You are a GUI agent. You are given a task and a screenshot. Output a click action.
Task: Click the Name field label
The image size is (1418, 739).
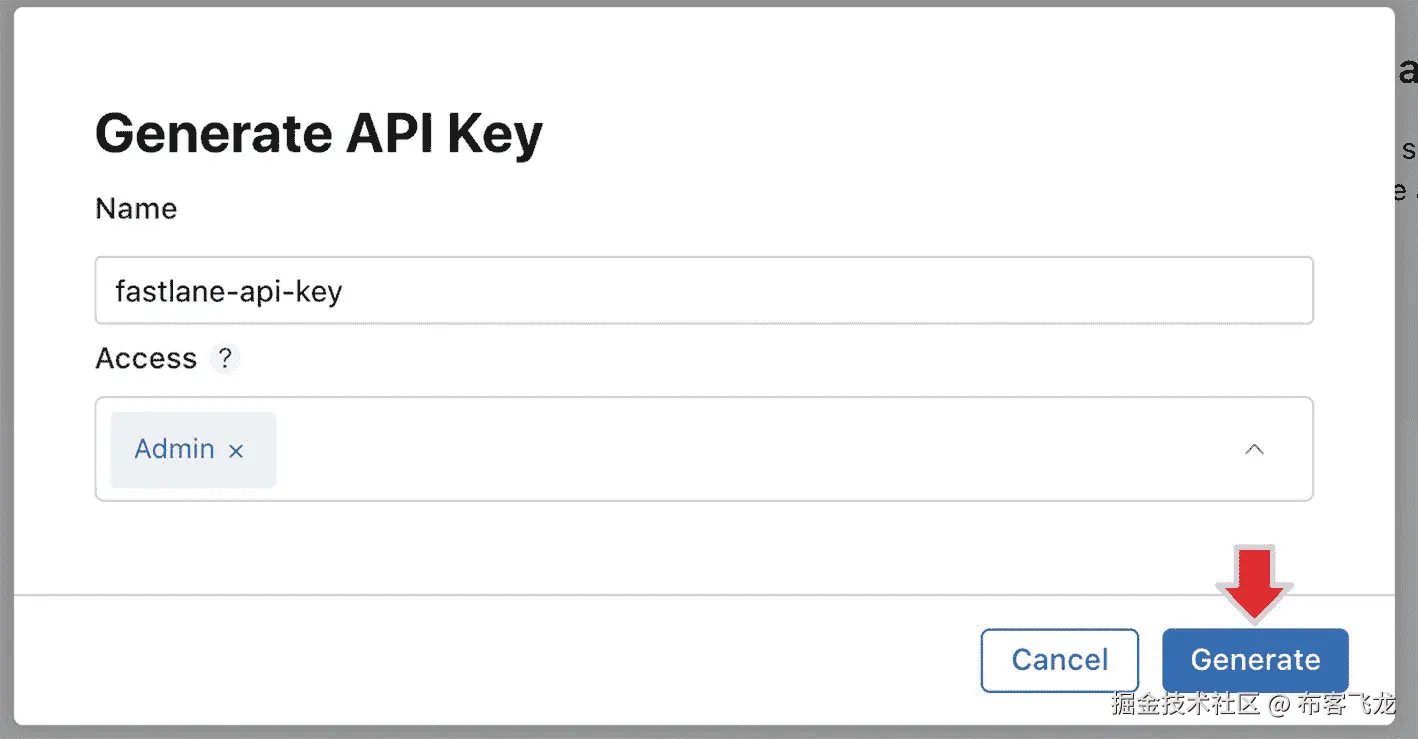[136, 209]
